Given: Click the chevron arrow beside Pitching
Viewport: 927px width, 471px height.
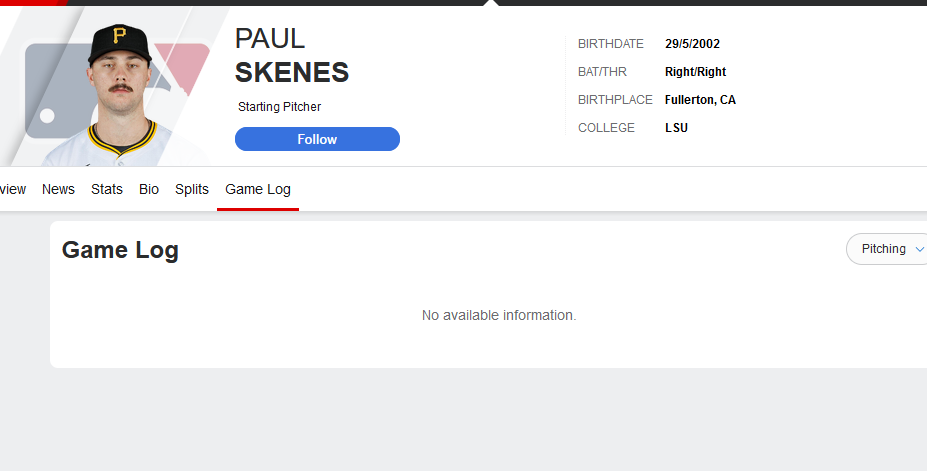Looking at the screenshot, I should pos(919,249).
